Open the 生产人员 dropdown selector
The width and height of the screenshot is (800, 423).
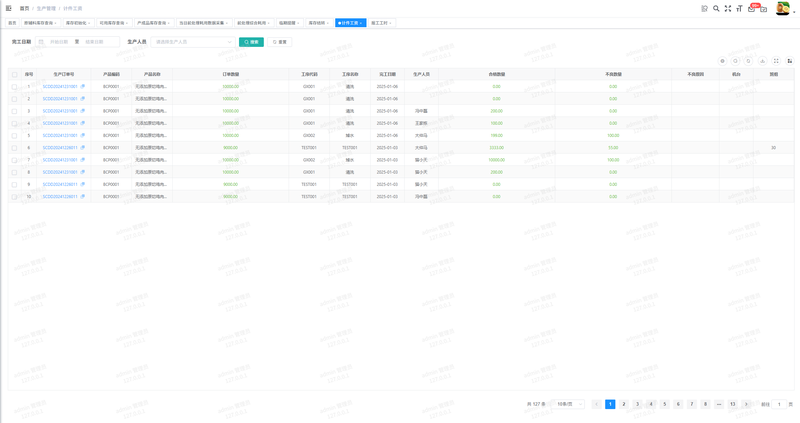coord(193,42)
